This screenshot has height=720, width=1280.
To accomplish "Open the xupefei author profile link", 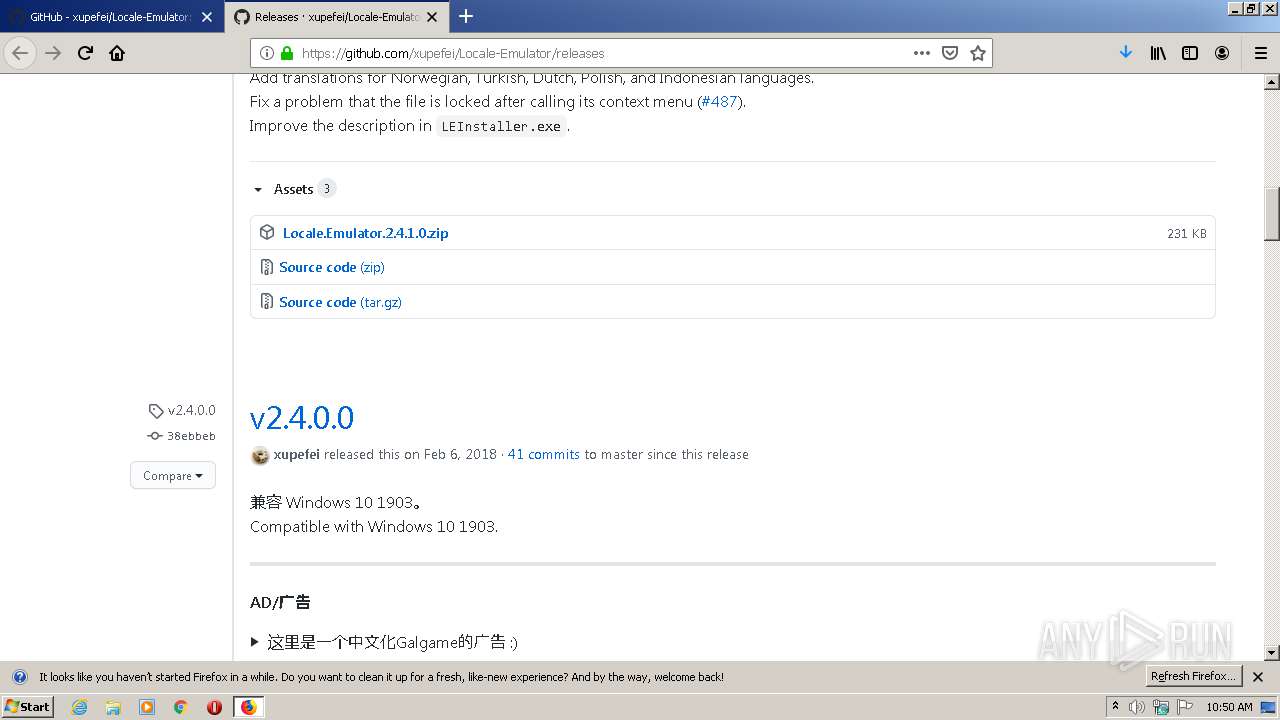I will (296, 454).
